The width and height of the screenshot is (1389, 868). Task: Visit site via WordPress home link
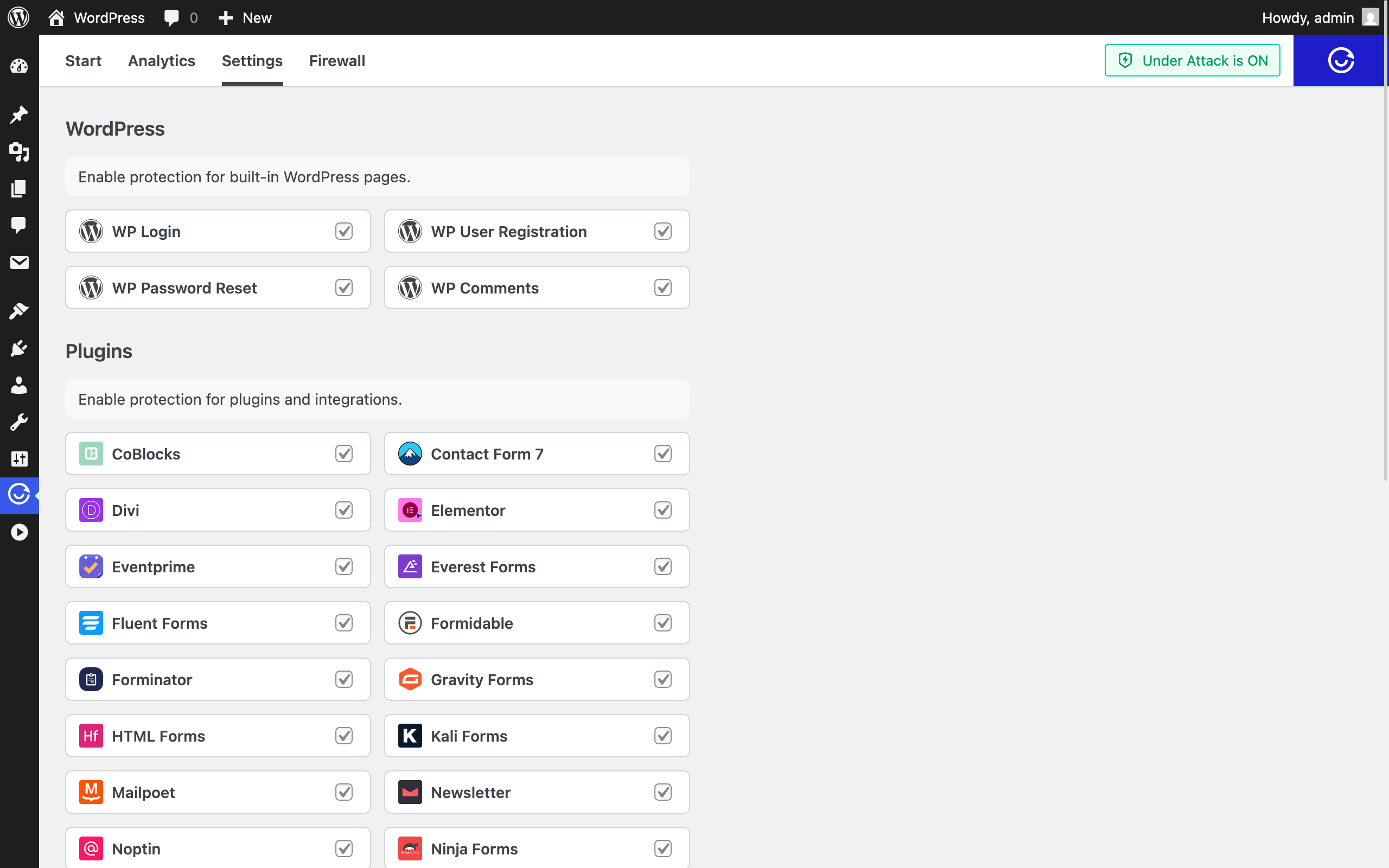click(97, 18)
